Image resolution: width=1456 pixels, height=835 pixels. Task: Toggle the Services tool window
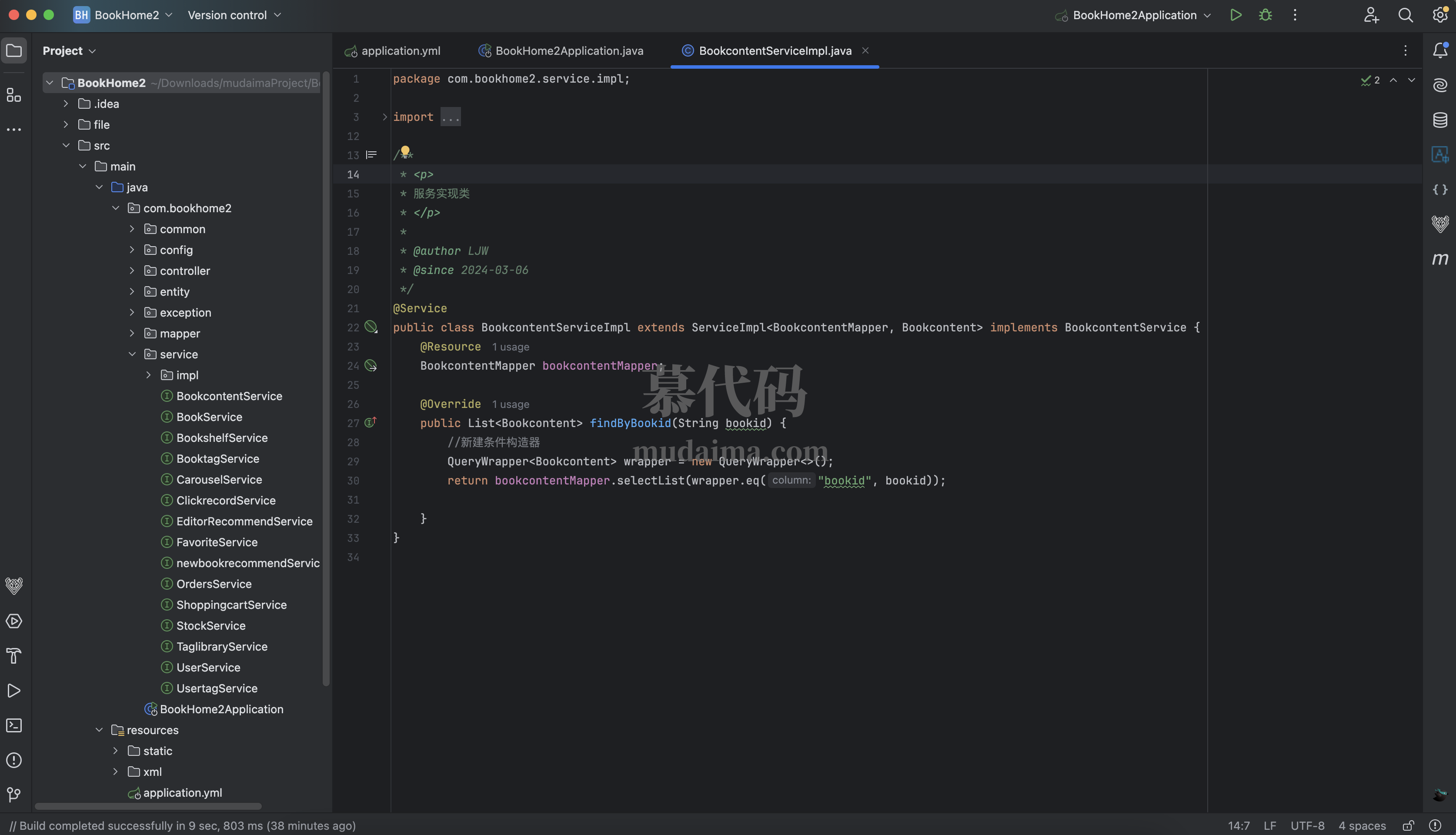coord(14,621)
